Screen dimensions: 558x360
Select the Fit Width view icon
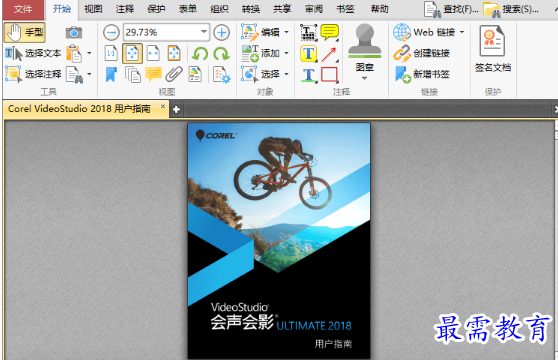153,54
